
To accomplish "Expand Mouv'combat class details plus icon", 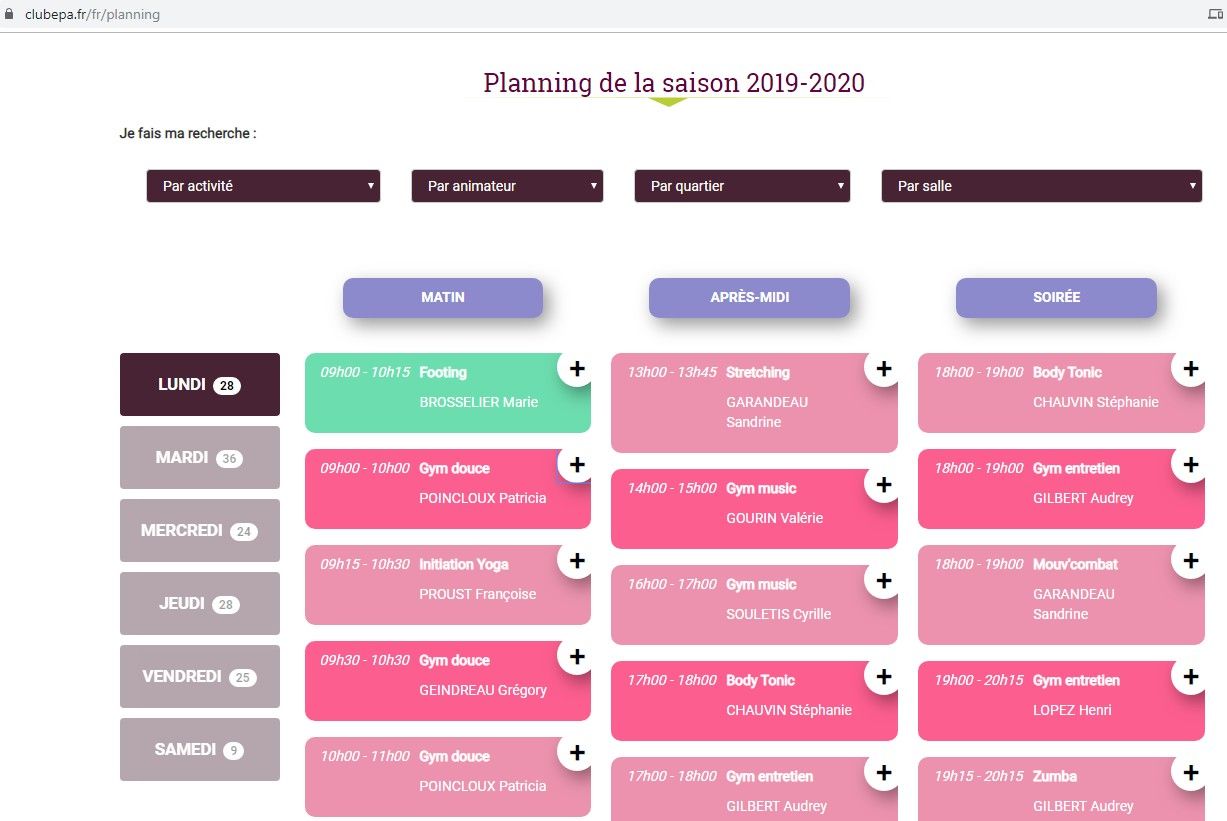I will [x=1190, y=561].
